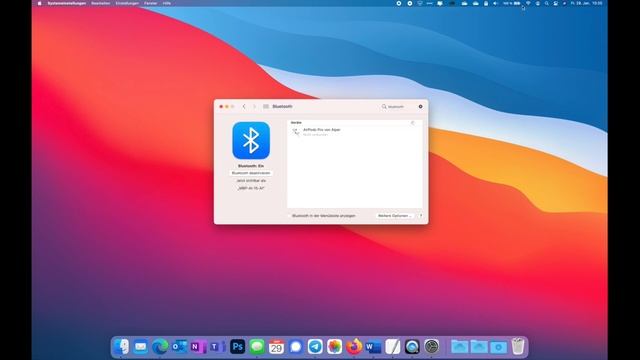Click the Wi-Fi status icon in menu bar
Viewport: 640px width, 360px height.
[x=528, y=3]
